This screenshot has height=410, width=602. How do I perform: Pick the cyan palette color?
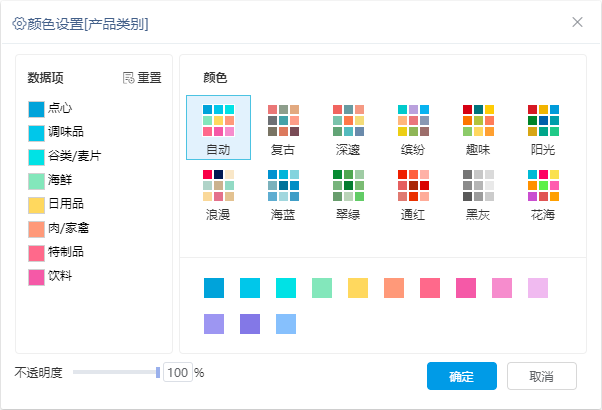tap(286, 288)
